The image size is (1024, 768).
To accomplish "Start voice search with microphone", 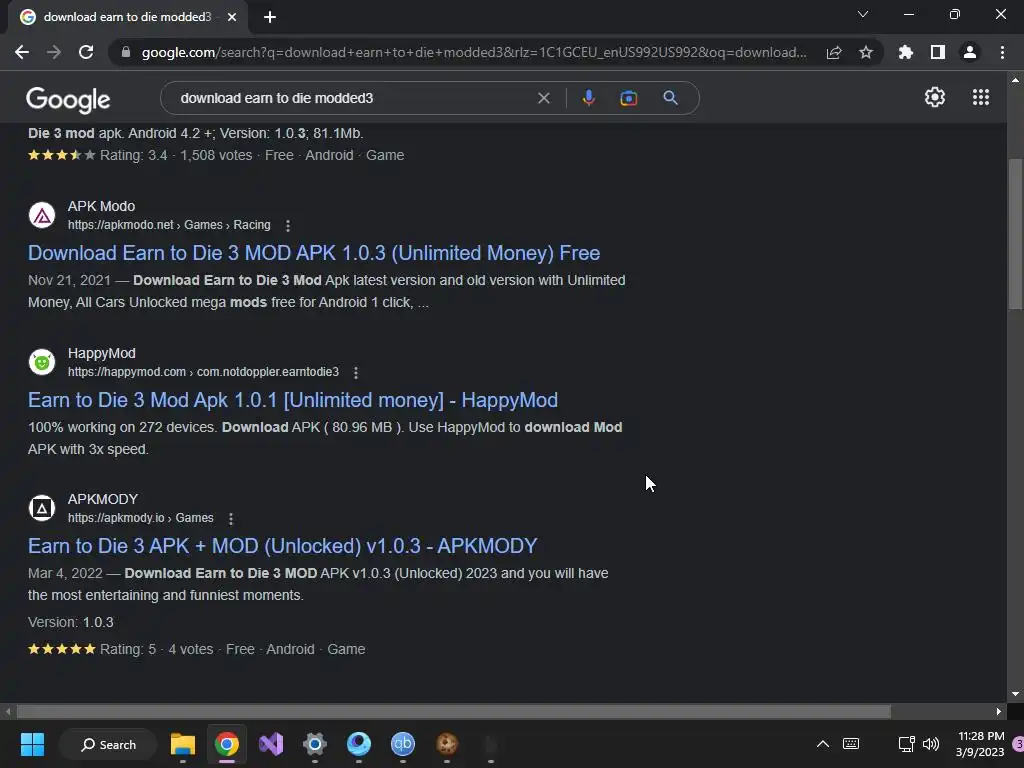I will point(588,98).
